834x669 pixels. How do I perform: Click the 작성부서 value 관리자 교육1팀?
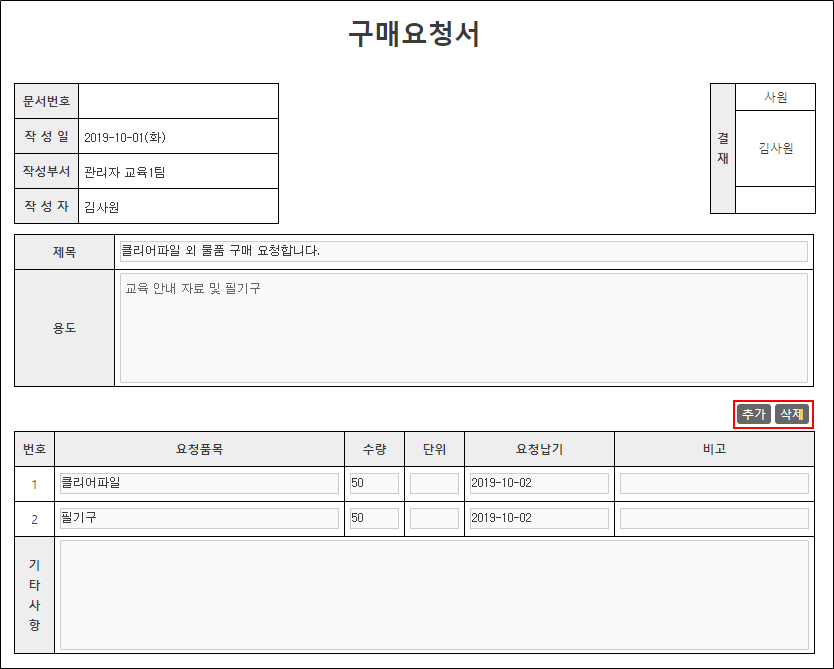pos(125,172)
